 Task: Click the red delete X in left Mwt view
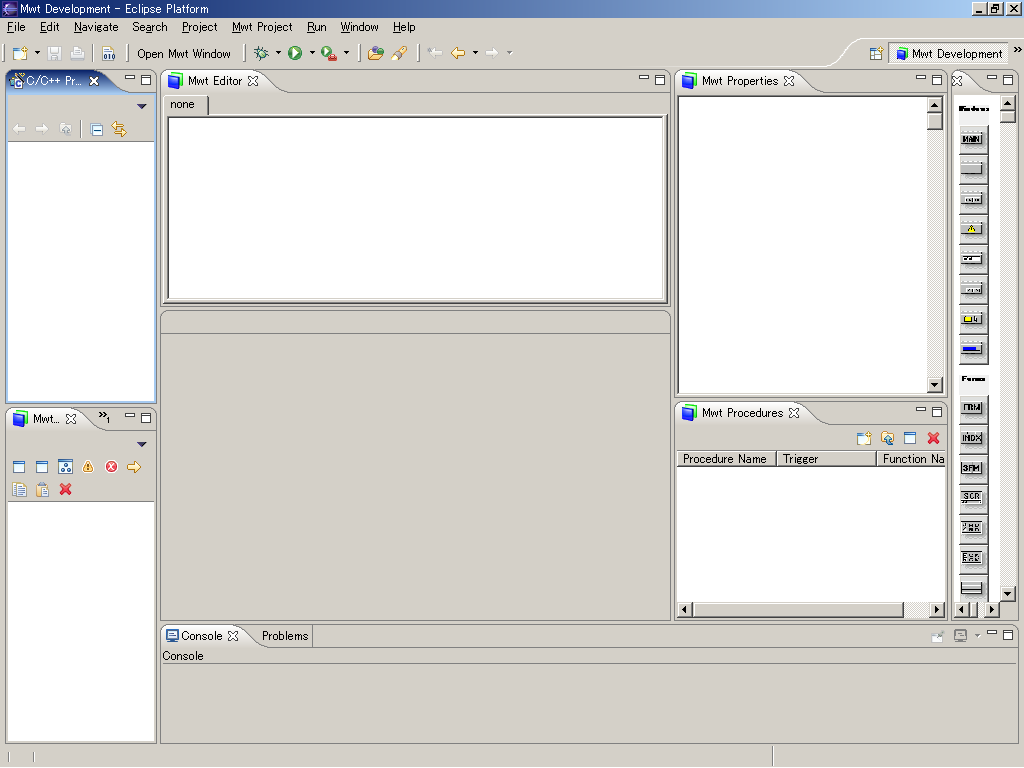click(x=65, y=489)
